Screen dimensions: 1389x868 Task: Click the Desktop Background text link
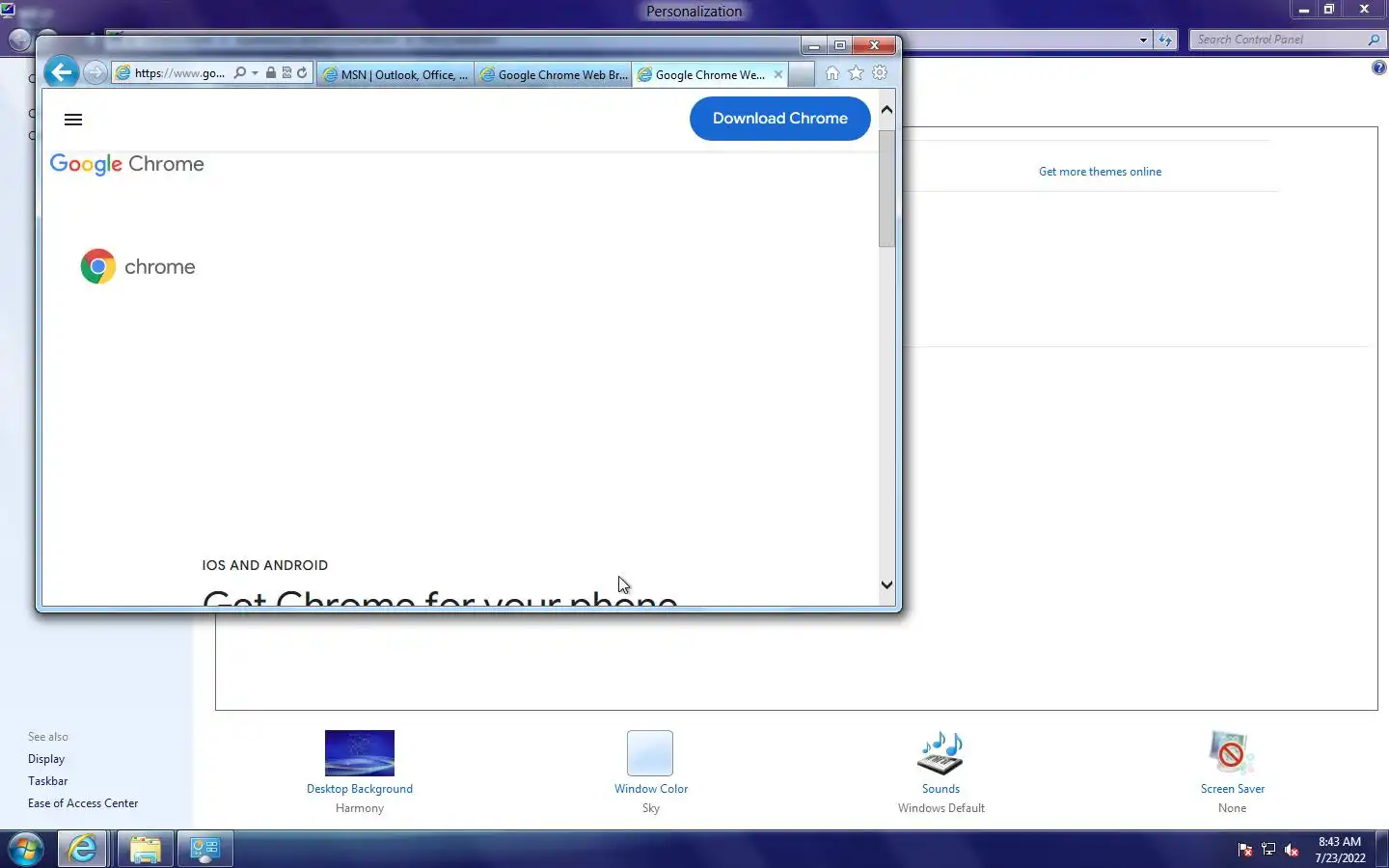pyautogui.click(x=360, y=789)
